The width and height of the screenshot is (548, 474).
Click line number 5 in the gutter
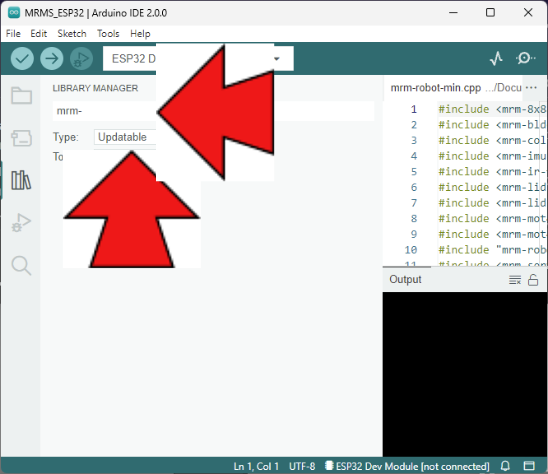tap(414, 172)
